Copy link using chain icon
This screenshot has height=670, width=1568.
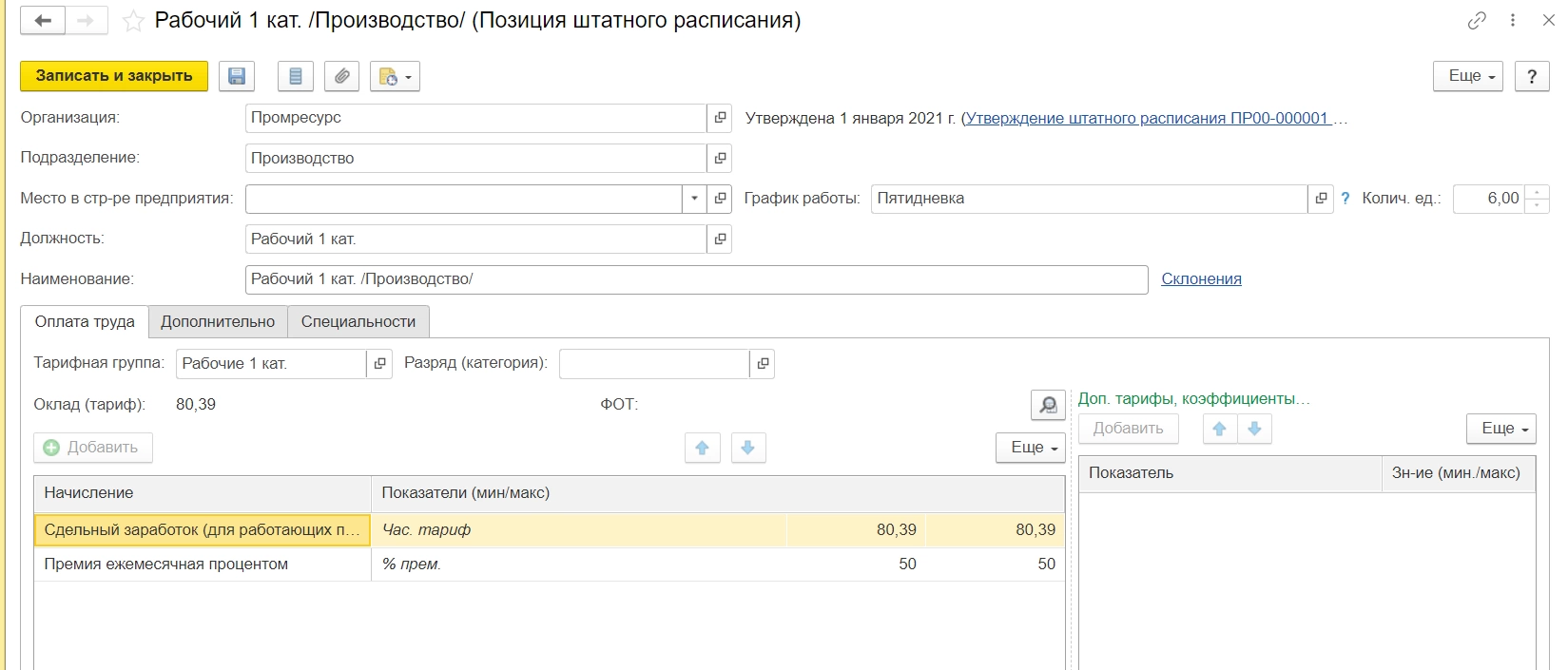click(1476, 20)
